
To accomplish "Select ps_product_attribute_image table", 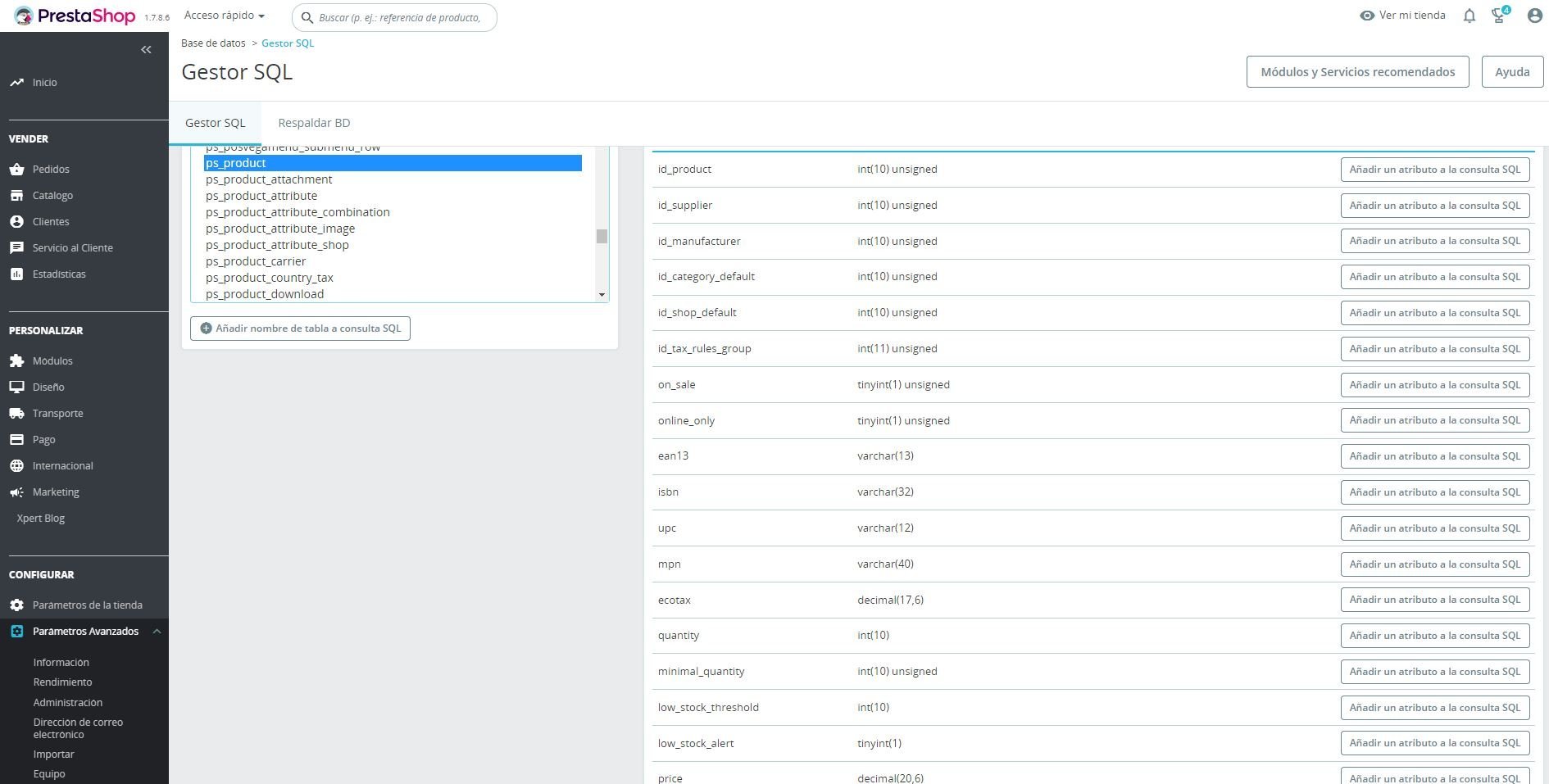I will (x=393, y=229).
